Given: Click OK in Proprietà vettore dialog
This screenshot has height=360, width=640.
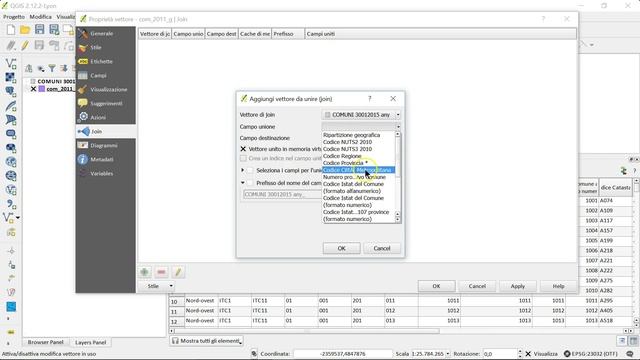Looking at the screenshot, I should click(x=436, y=286).
